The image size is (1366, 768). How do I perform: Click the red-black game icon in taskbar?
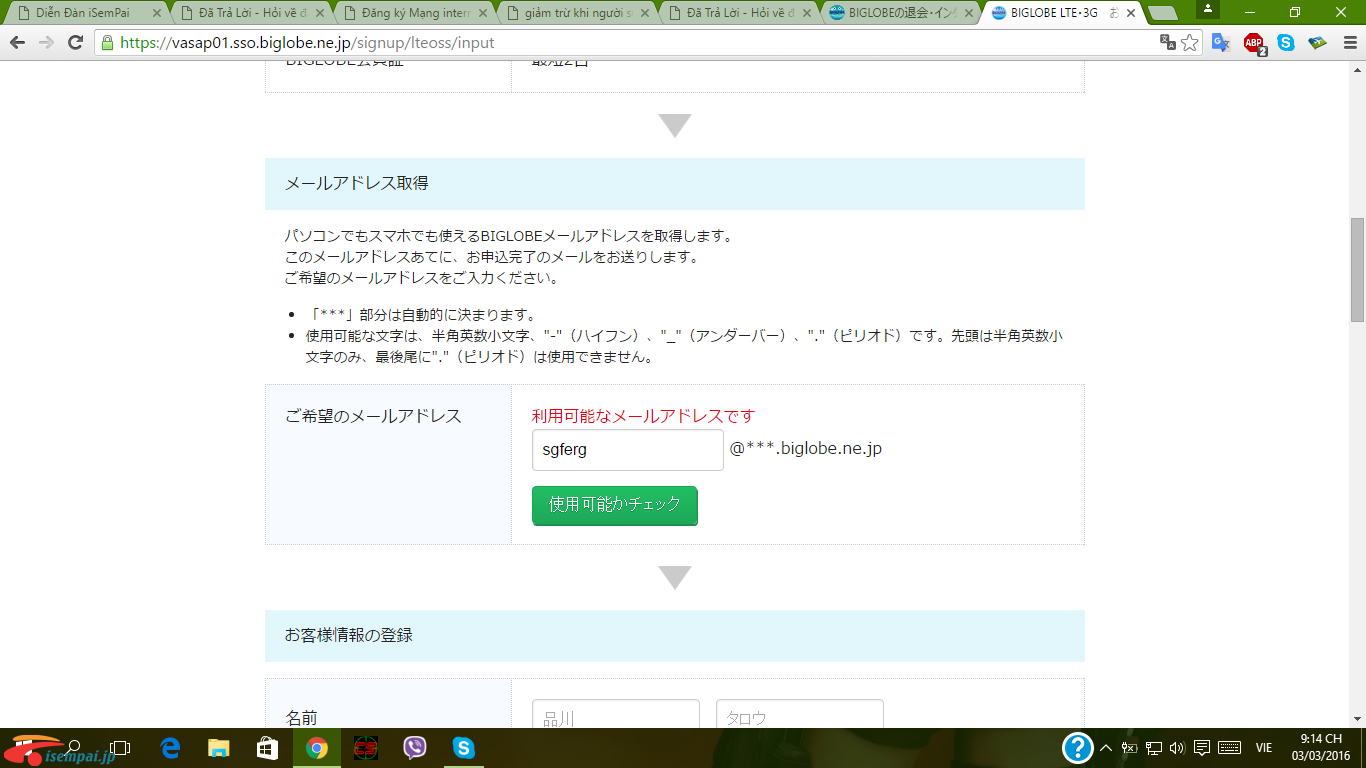(366, 747)
